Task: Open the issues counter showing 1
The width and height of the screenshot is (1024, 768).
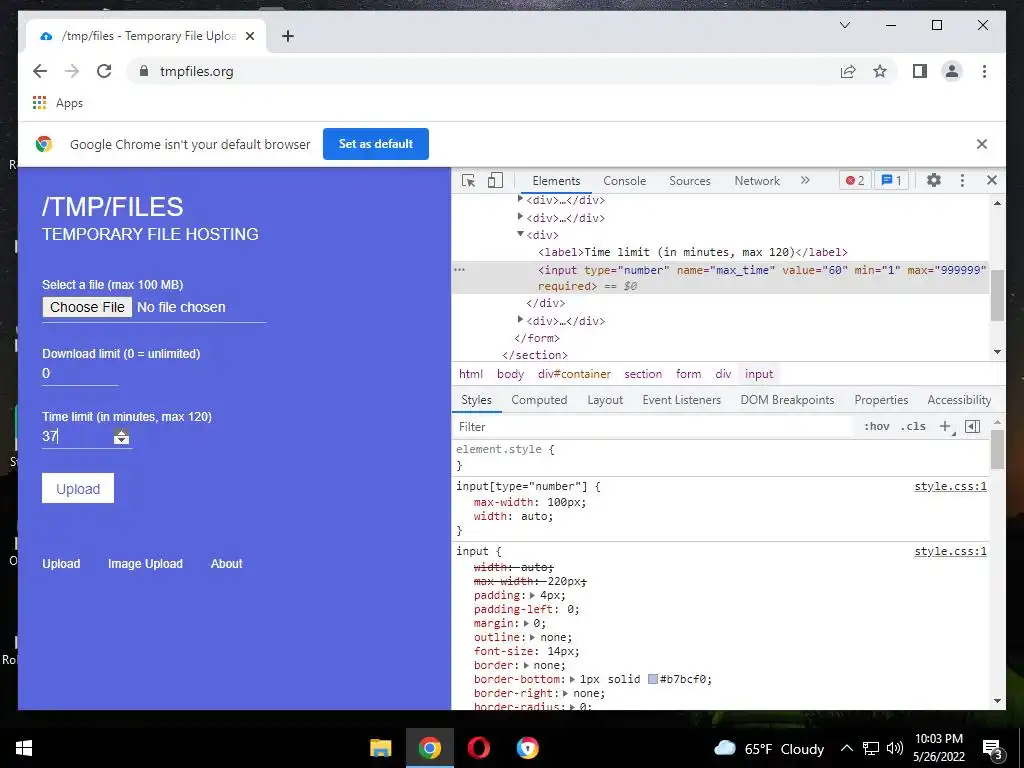Action: pos(891,180)
